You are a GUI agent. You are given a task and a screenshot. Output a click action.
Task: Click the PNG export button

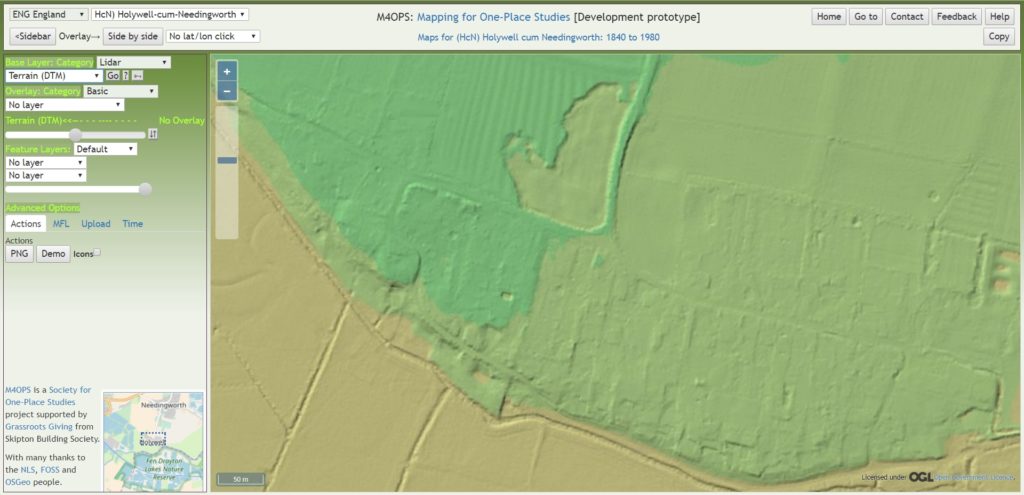tap(20, 254)
